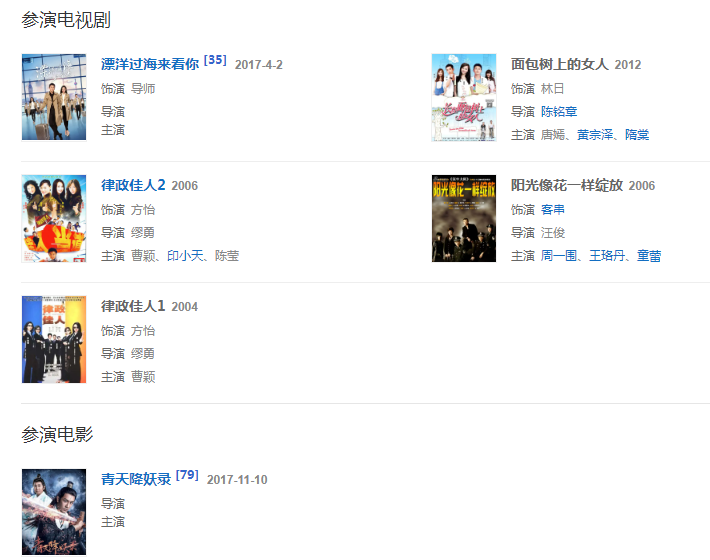The image size is (710, 560).
Task: Click the 阳光像花一样绽放 poster thumbnail
Action: click(x=464, y=218)
